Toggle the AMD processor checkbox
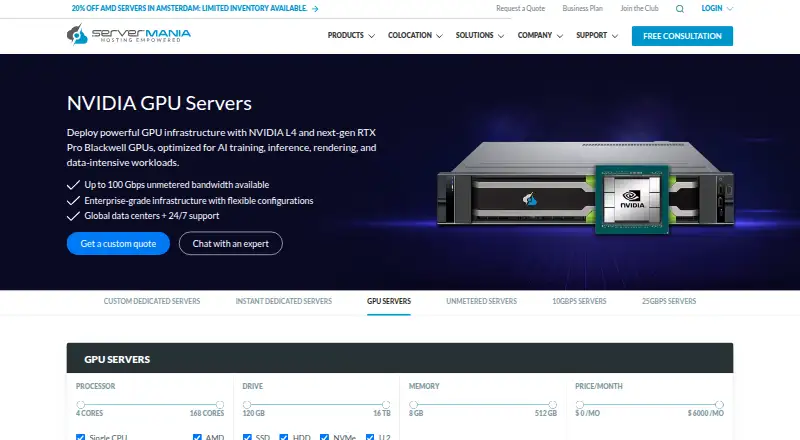The width and height of the screenshot is (800, 440). 197,437
